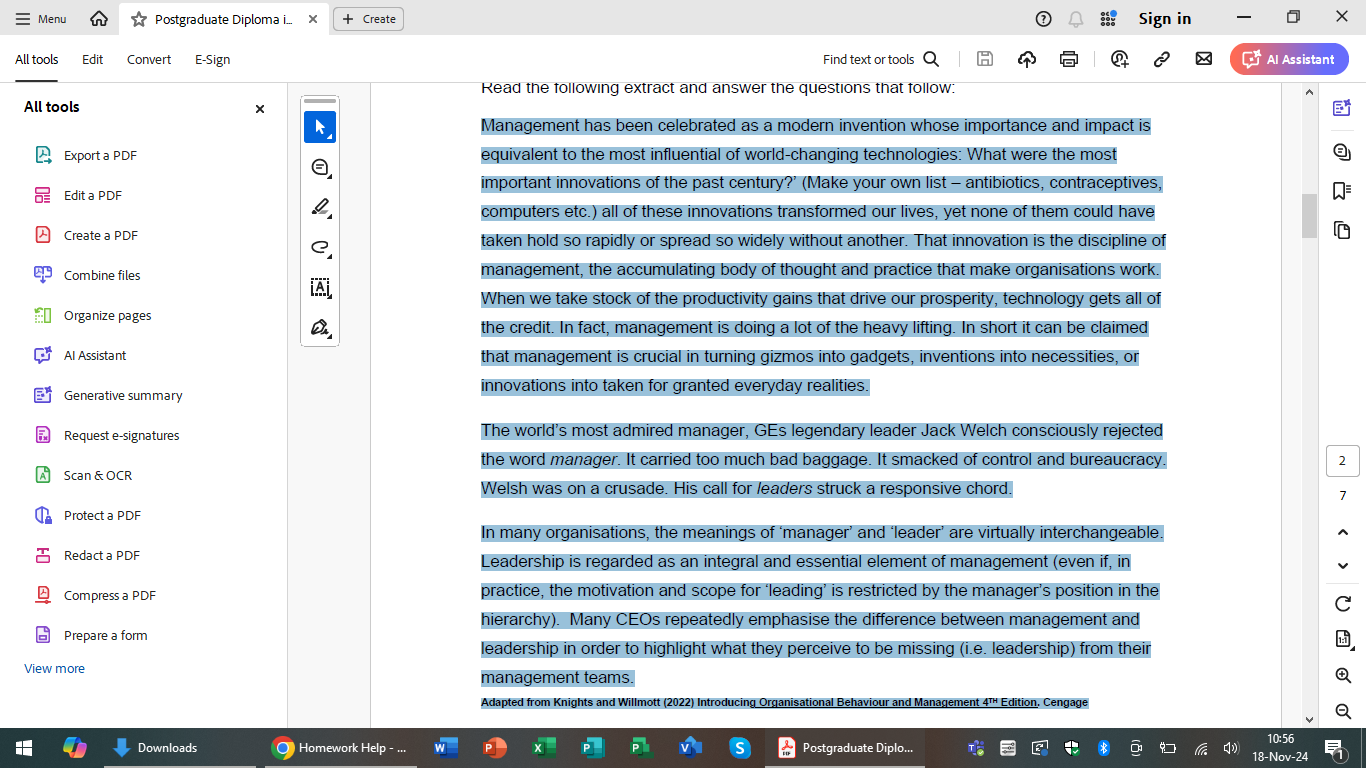Open Skype from the taskbar
This screenshot has height=768, width=1366.
740,748
